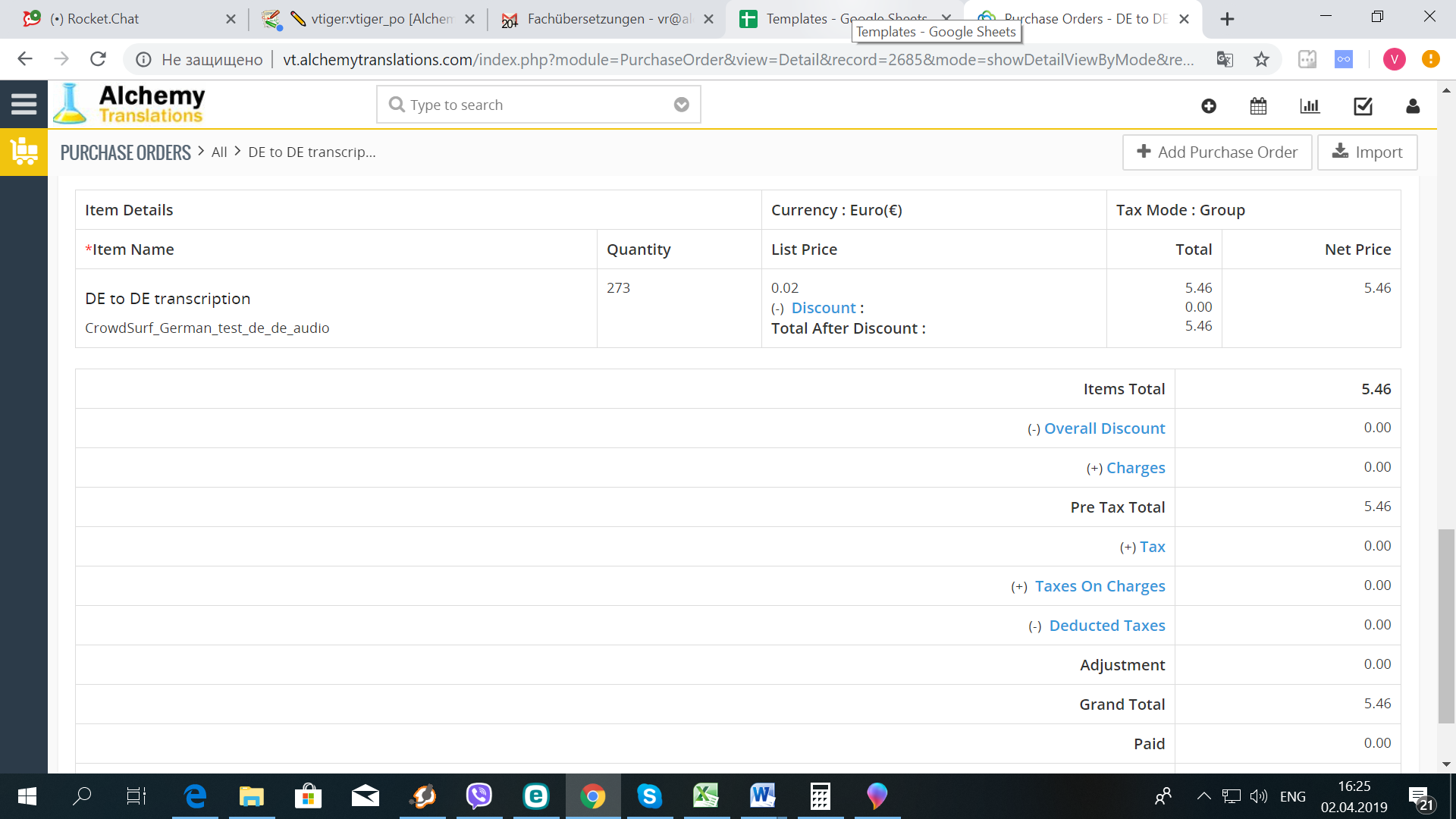Image resolution: width=1456 pixels, height=819 pixels.
Task: Open the user profile icon
Action: pos(1413,106)
